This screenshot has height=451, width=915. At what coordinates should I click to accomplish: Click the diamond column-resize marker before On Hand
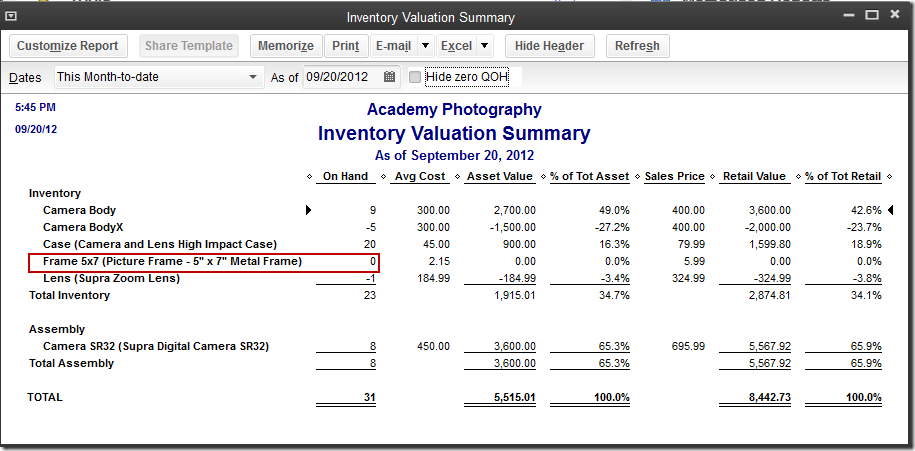309,176
